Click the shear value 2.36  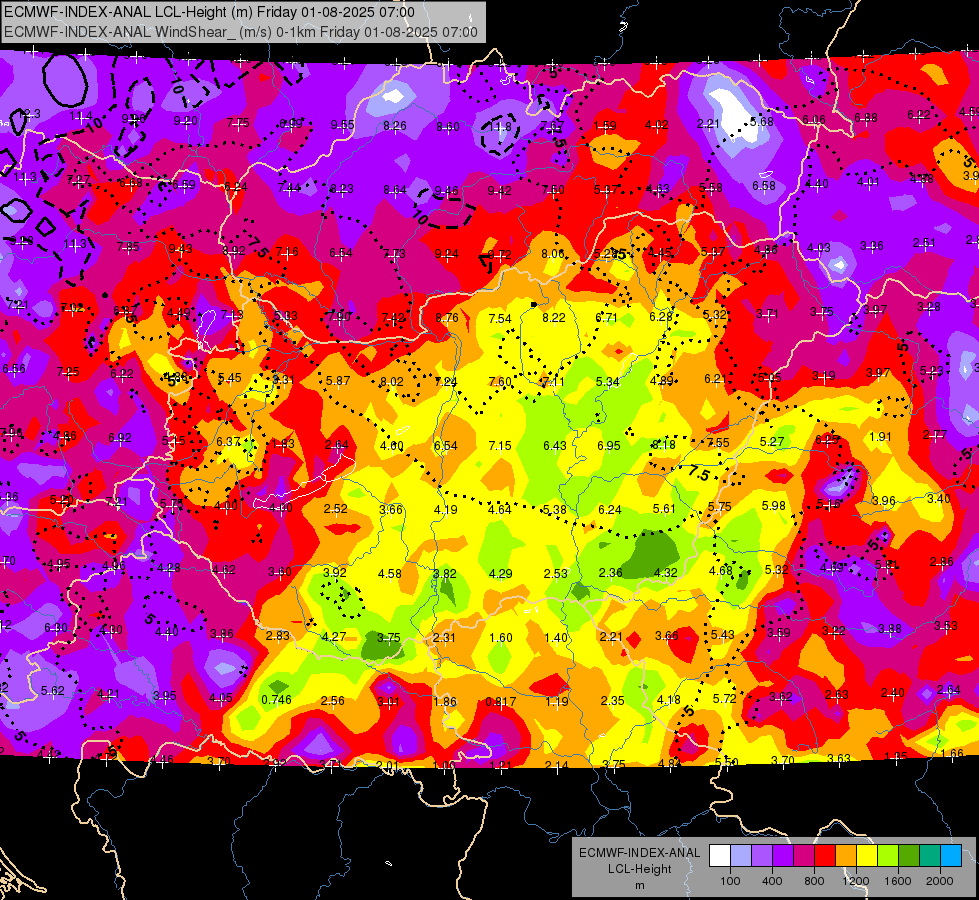(x=611, y=573)
